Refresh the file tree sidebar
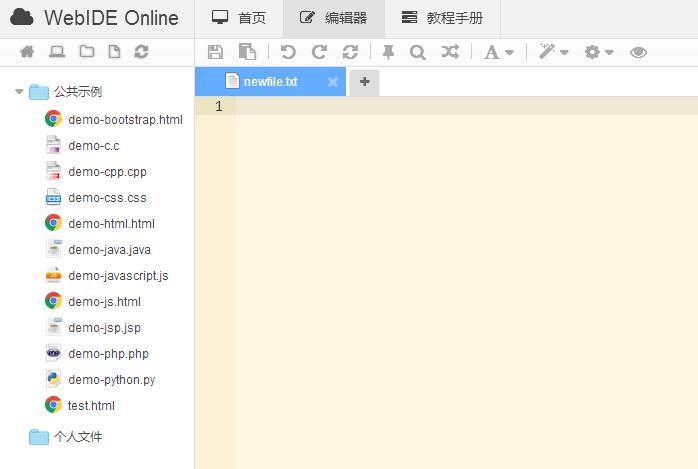Image resolution: width=698 pixels, height=469 pixels. [x=141, y=52]
